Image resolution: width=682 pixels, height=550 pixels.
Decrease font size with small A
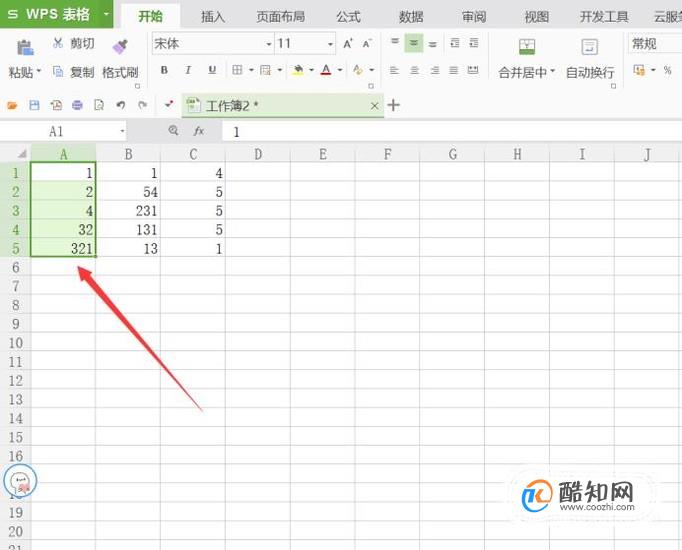pos(367,43)
